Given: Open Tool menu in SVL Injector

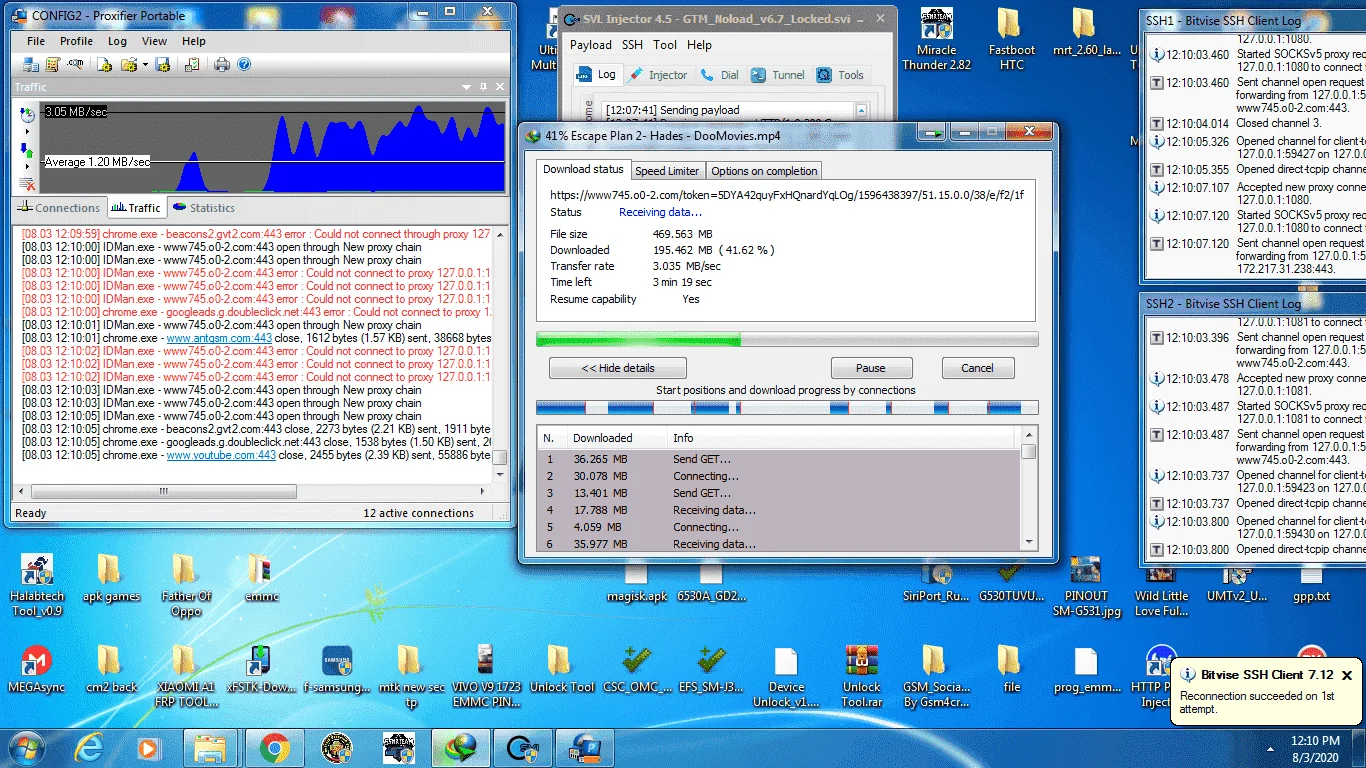Looking at the screenshot, I should [x=665, y=45].
